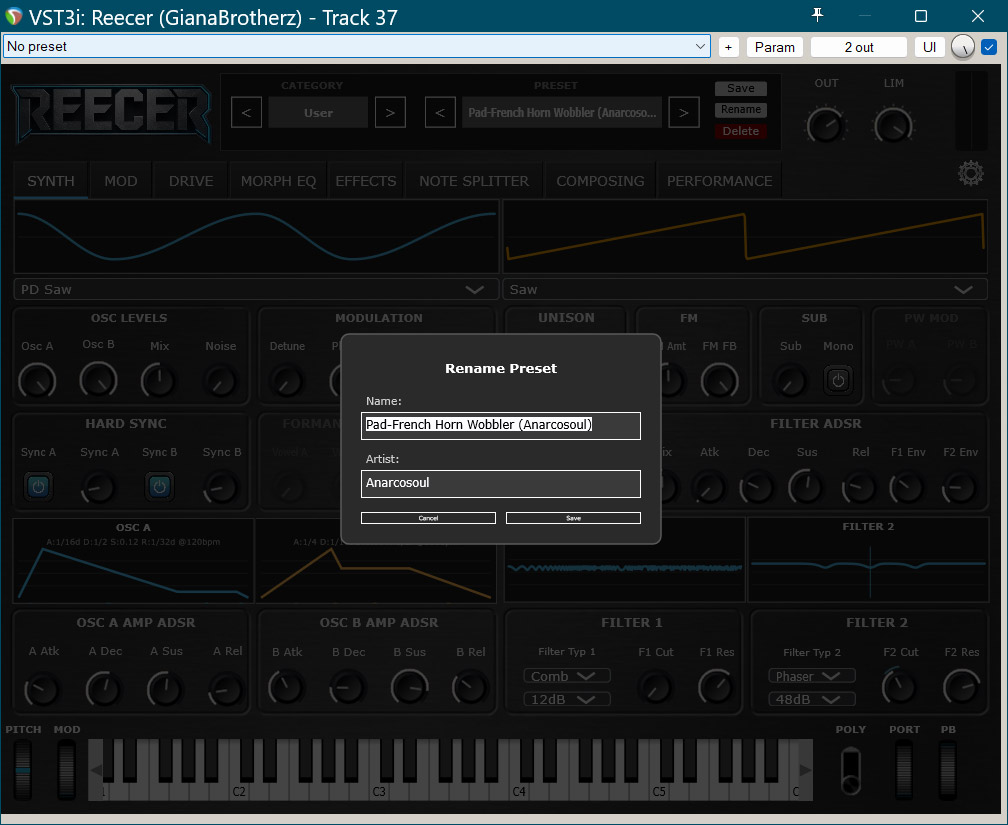This screenshot has height=825, width=1008.
Task: Toggle the Sub Mono power button
Action: pos(838,380)
